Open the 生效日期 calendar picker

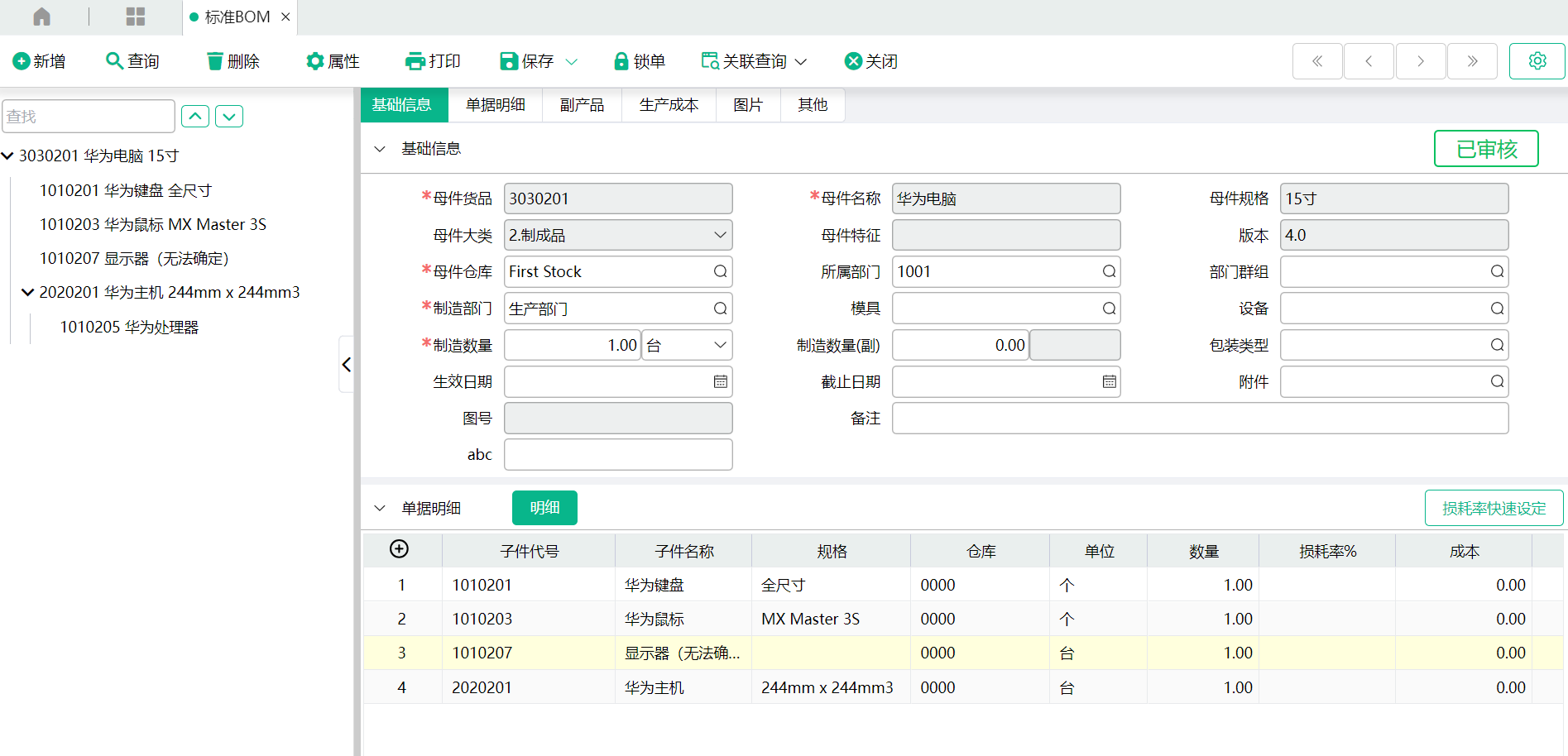(720, 381)
